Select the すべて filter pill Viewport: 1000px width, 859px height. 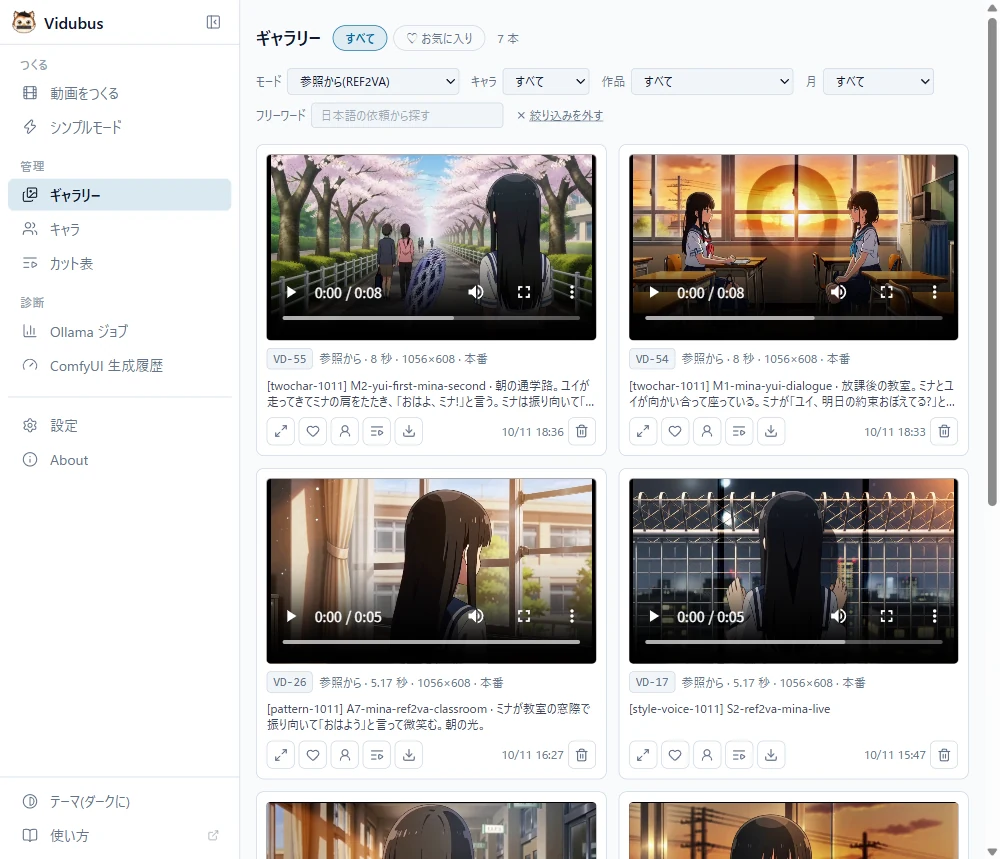(x=360, y=38)
